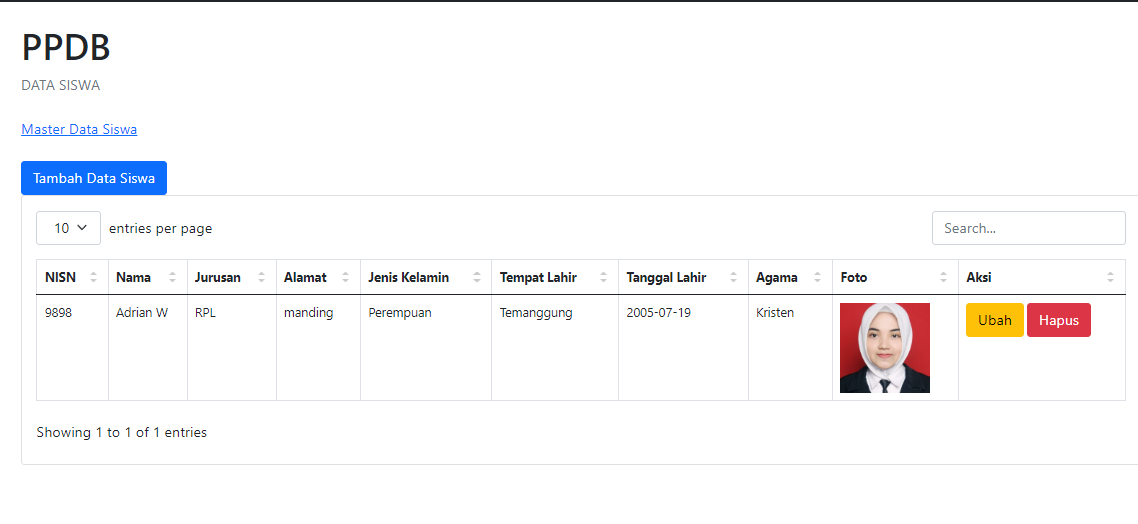This screenshot has width=1138, height=524.
Task: Sort by Jenis Kelamin using arrow icon
Action: pos(477,278)
